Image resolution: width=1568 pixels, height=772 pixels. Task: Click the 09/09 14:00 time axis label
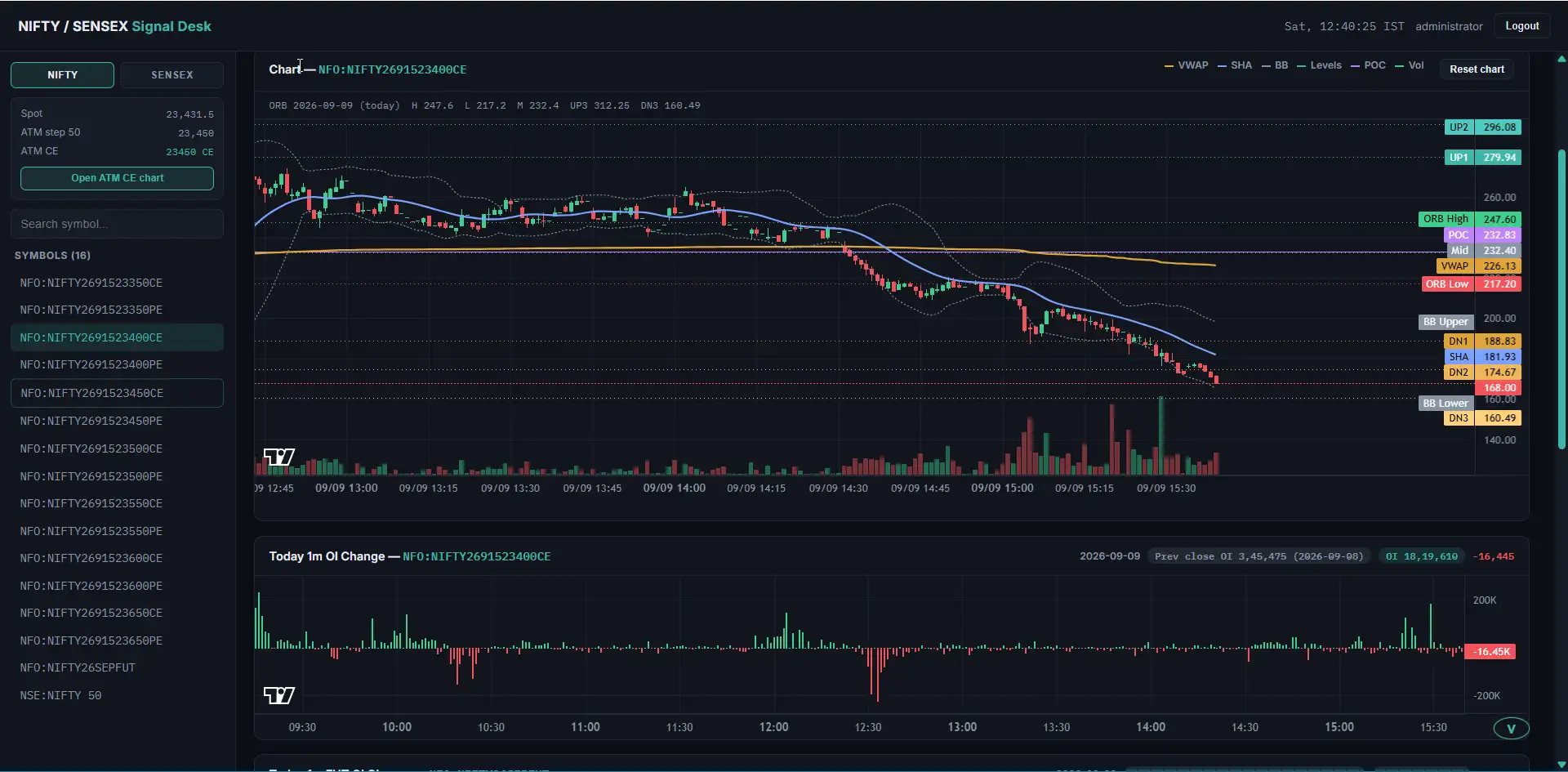pyautogui.click(x=674, y=489)
